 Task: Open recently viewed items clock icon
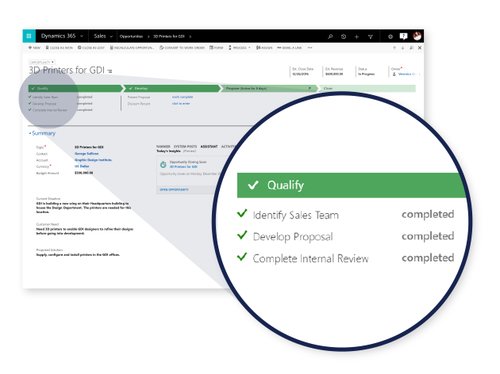pos(343,36)
